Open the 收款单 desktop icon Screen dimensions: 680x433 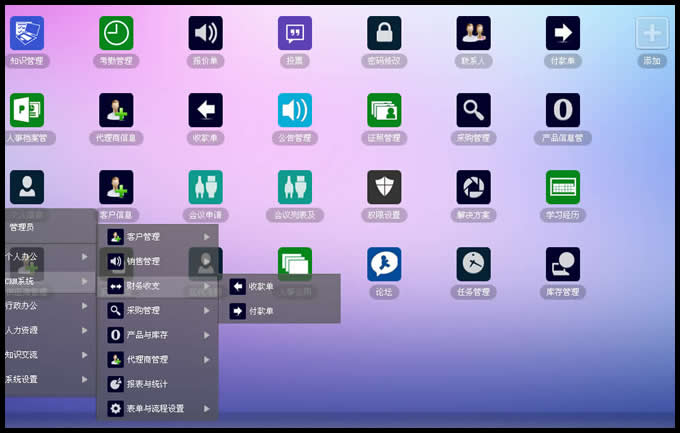click(206, 110)
